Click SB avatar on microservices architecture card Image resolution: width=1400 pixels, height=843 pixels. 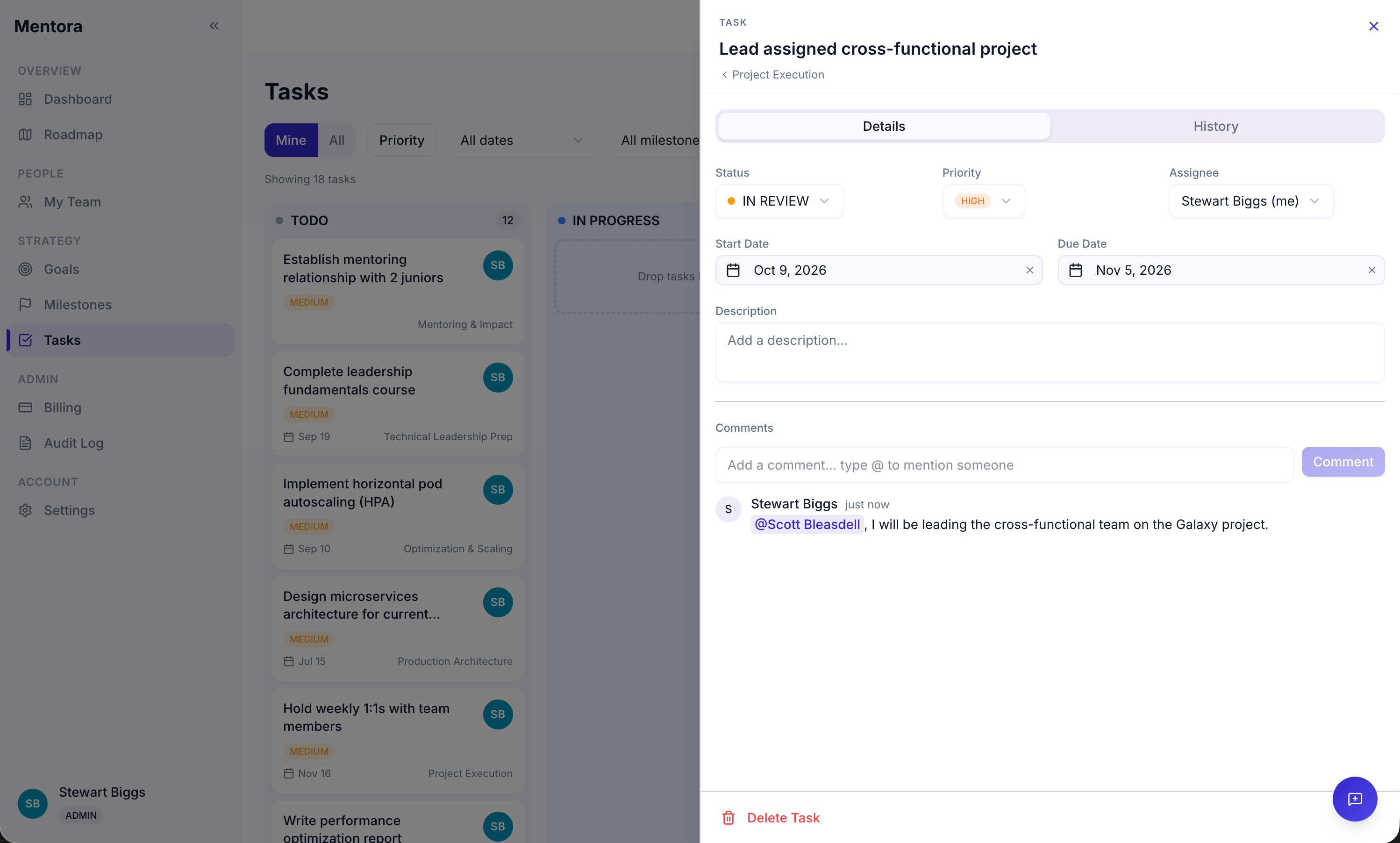498,602
